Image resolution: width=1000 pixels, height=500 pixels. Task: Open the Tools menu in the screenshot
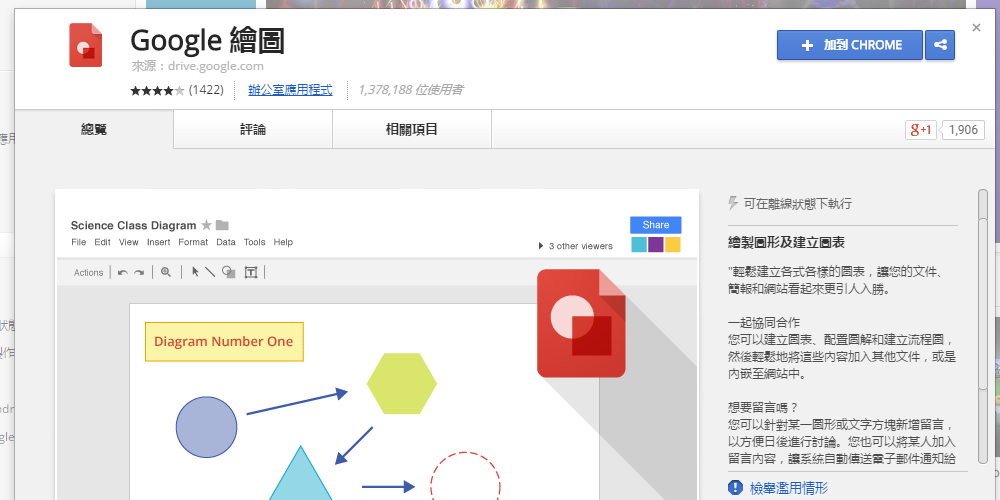tap(254, 242)
